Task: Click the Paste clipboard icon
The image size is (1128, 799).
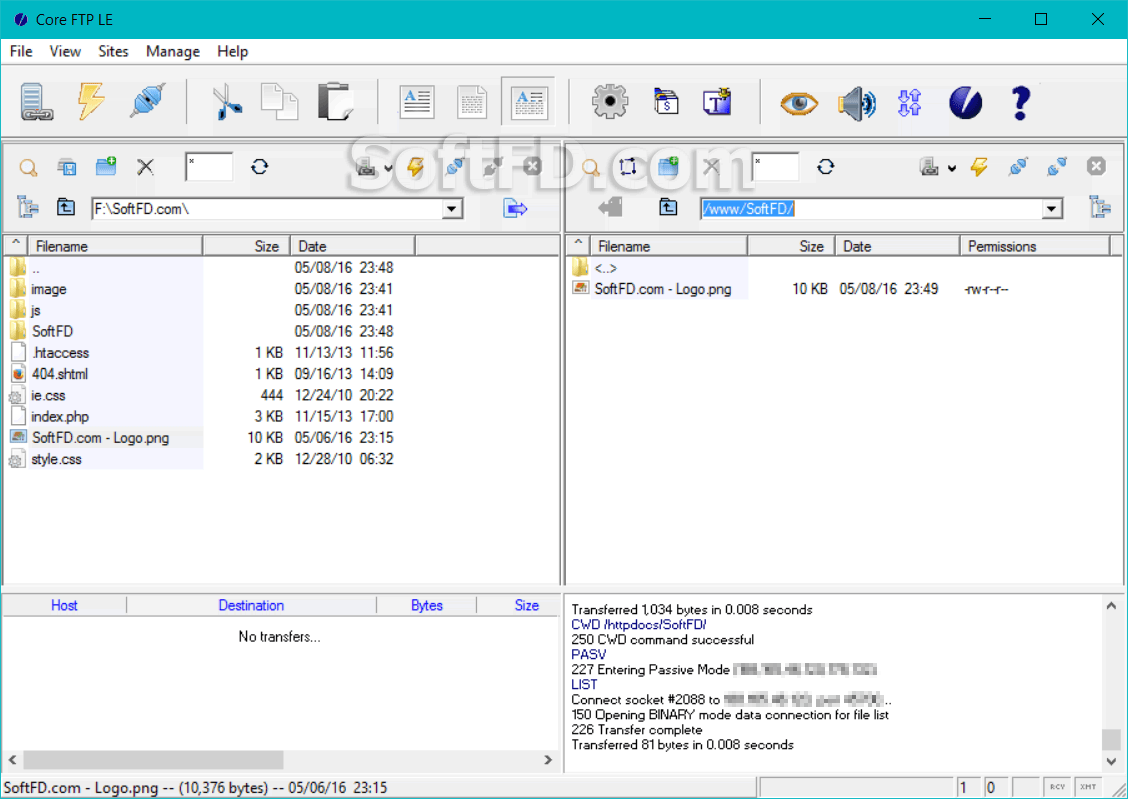Action: (335, 101)
